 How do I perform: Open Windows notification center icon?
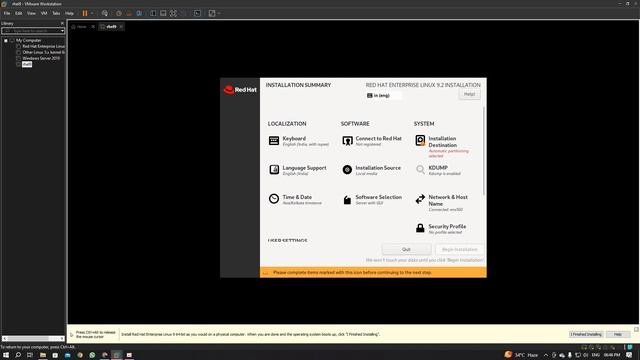point(629,355)
